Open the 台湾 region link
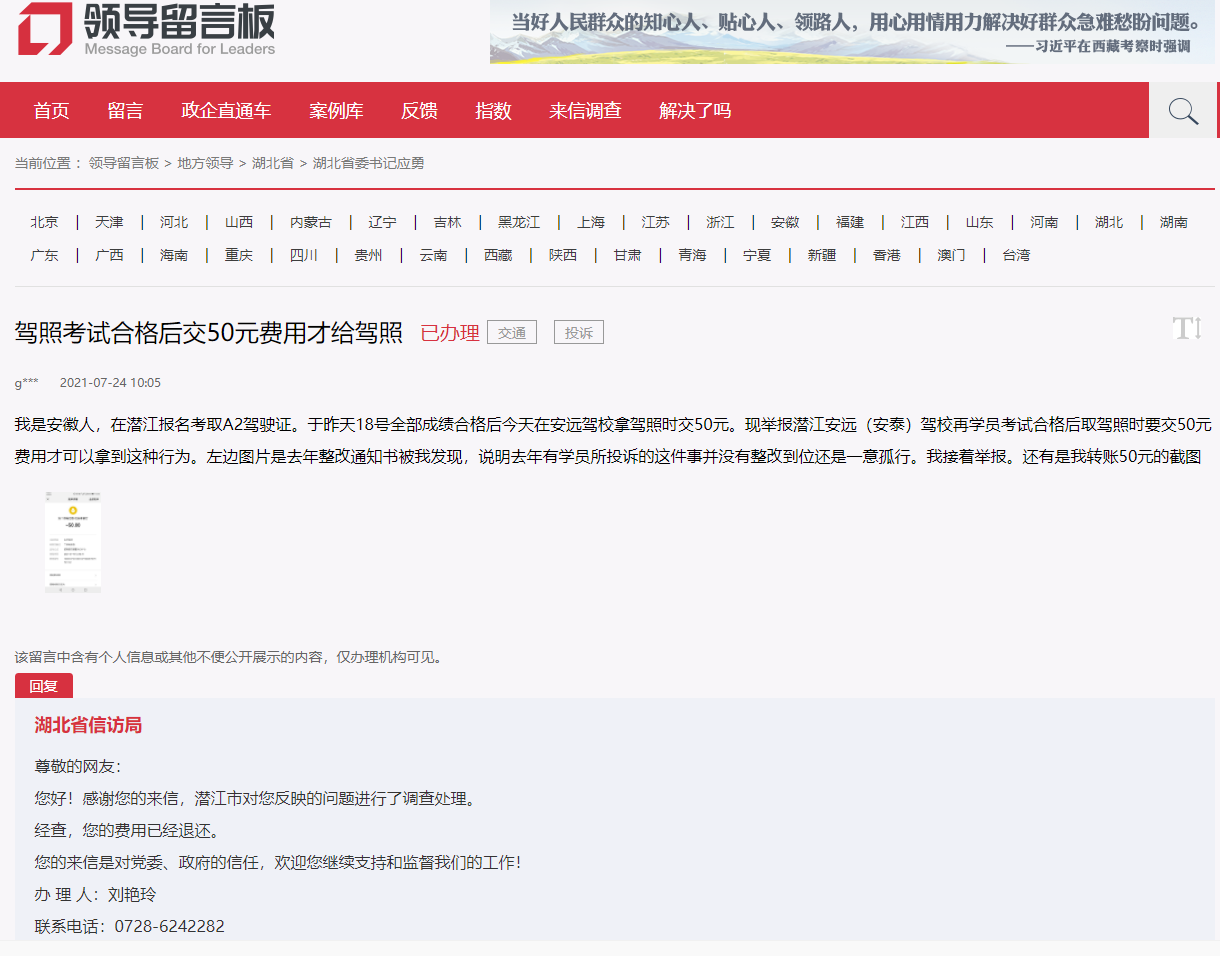 click(1016, 255)
